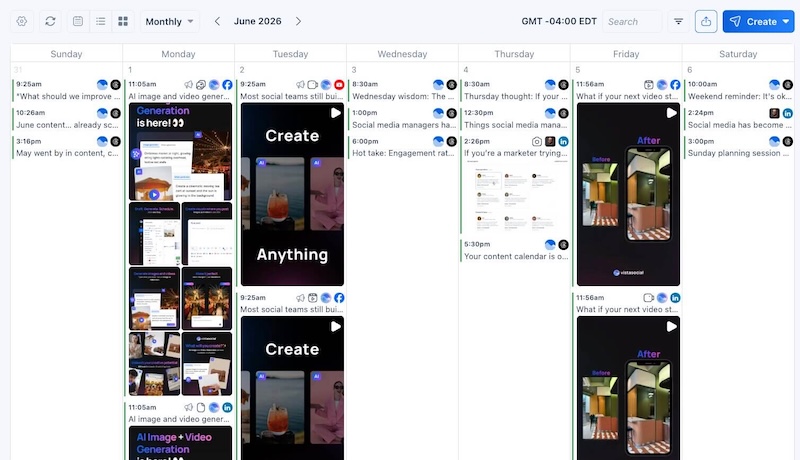This screenshot has width=800, height=460.
Task: Go to the previous month
Action: 217,21
